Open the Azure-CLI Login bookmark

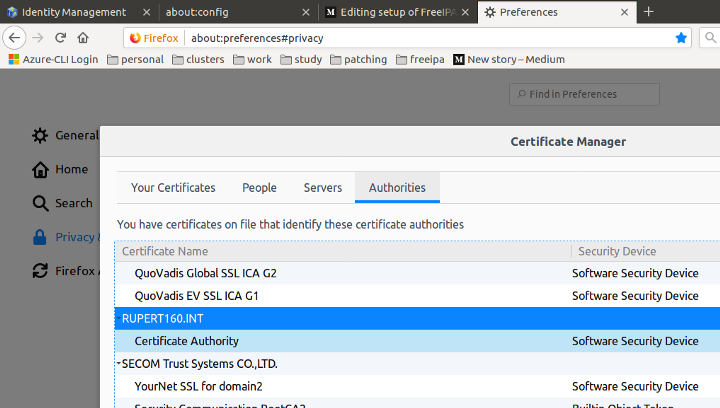pyautogui.click(x=53, y=59)
